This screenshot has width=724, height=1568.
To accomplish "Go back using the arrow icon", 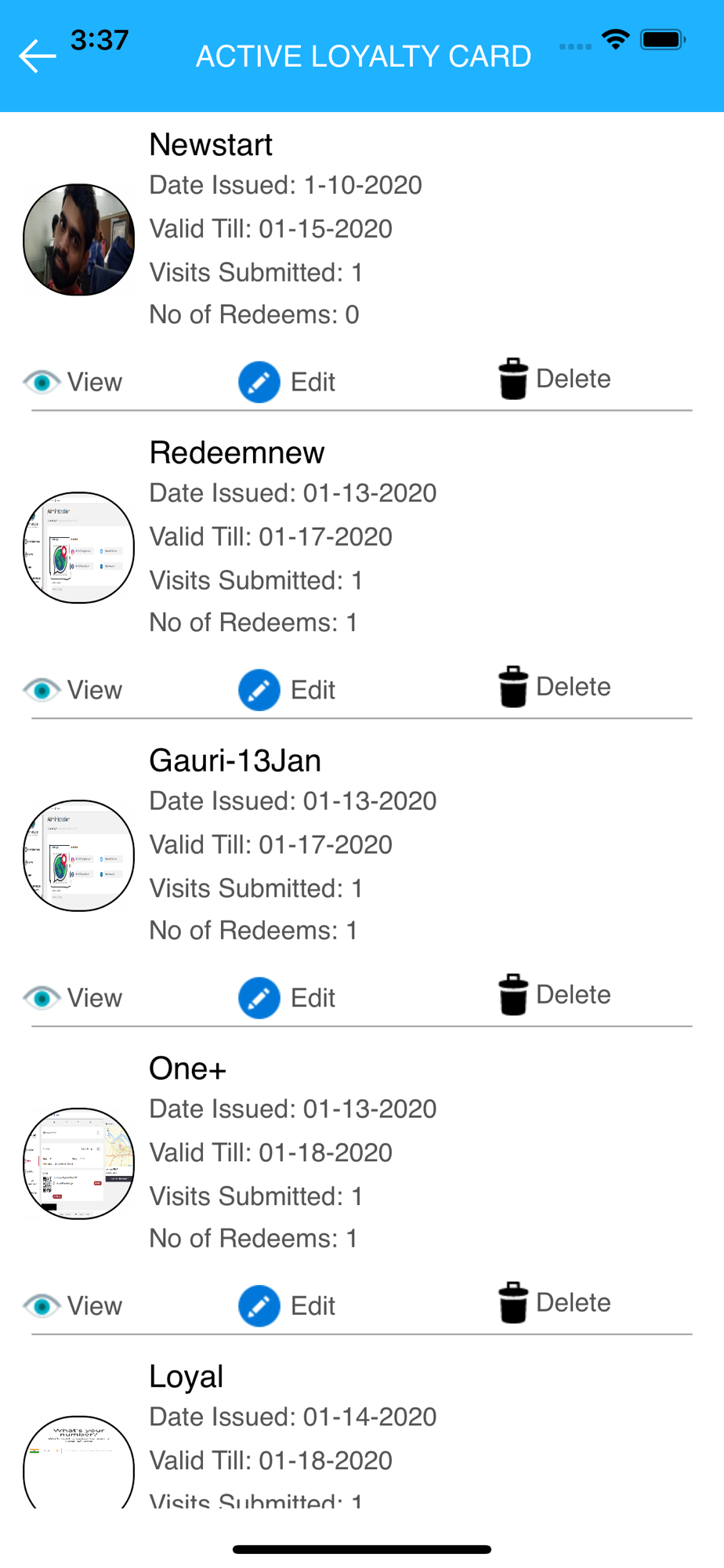I will coord(38,56).
